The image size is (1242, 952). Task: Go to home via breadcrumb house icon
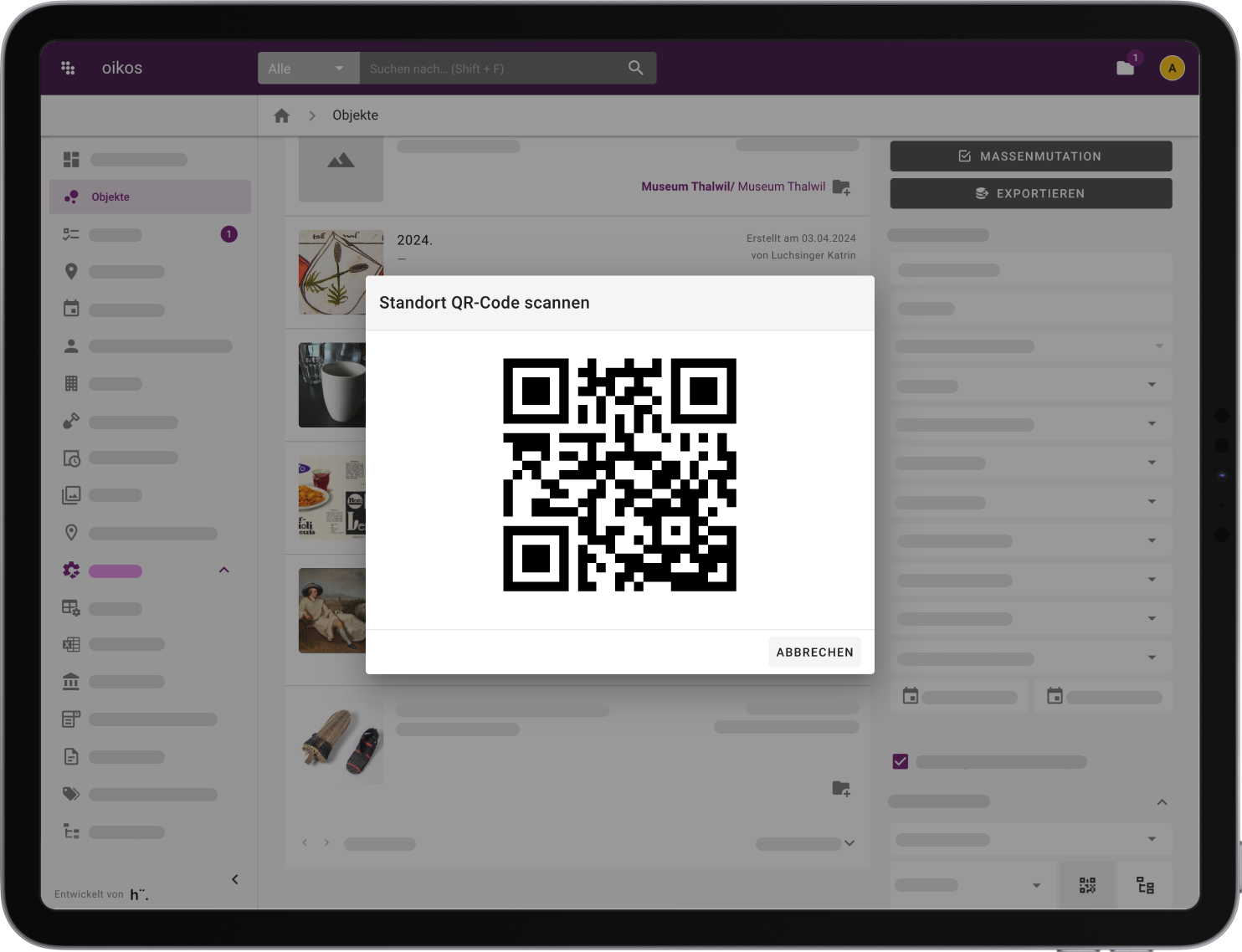(282, 115)
